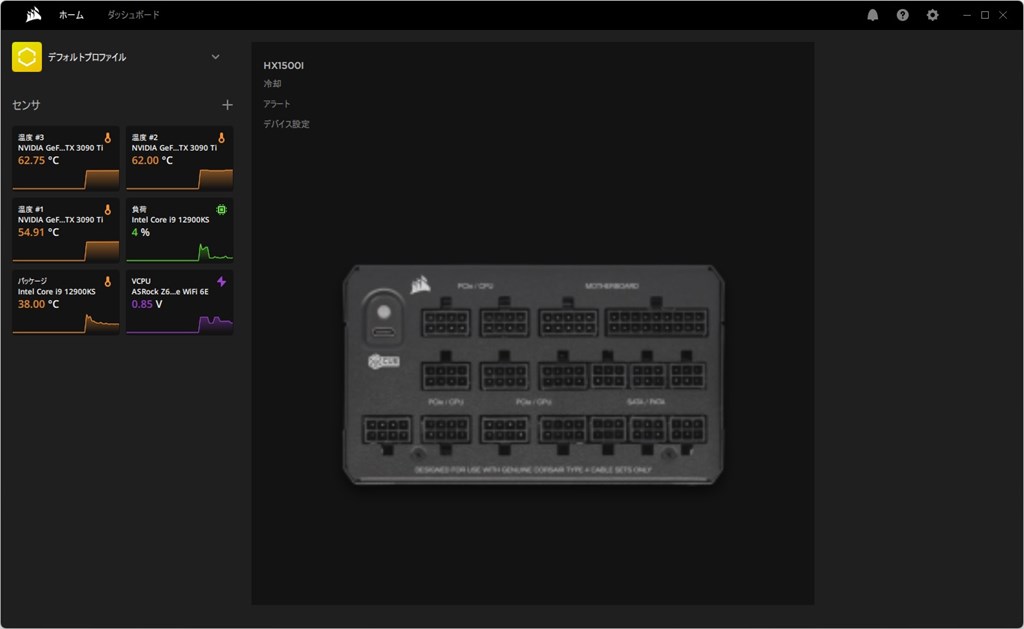Click thermometer icon on パッケージ card
Screen dimensions: 1024x629
108,282
